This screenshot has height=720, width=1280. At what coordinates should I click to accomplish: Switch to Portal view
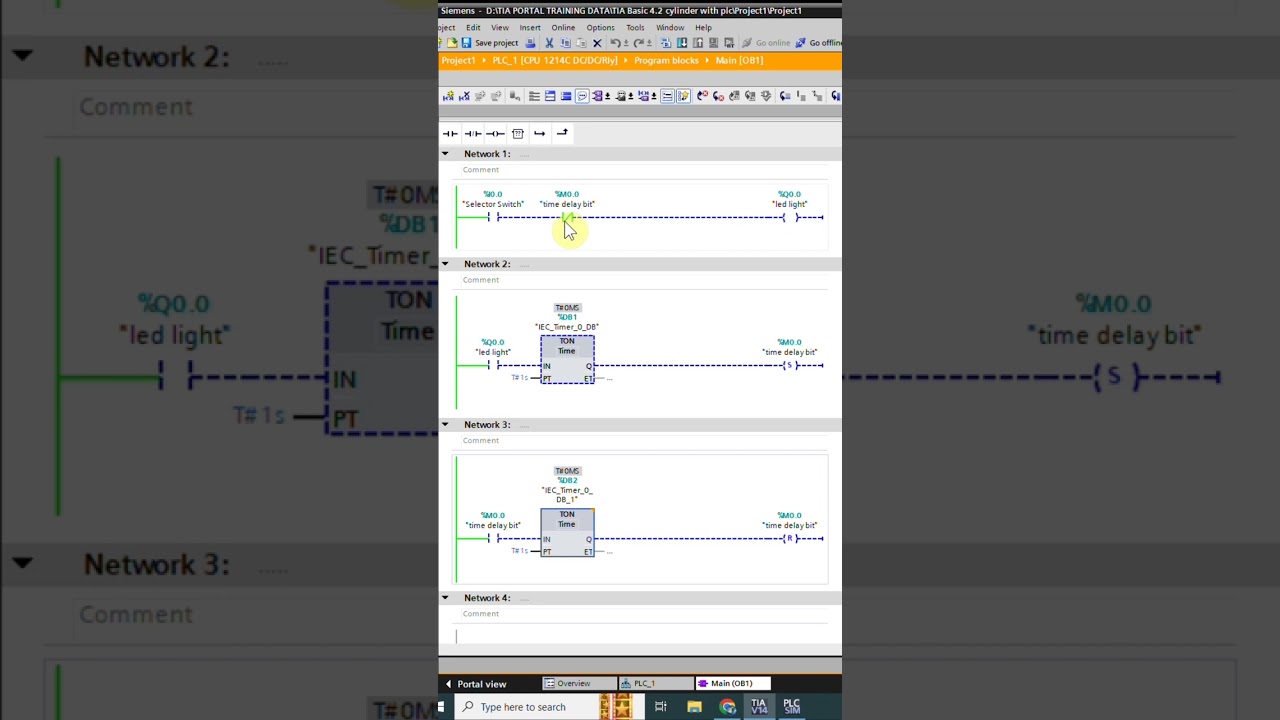[475, 684]
